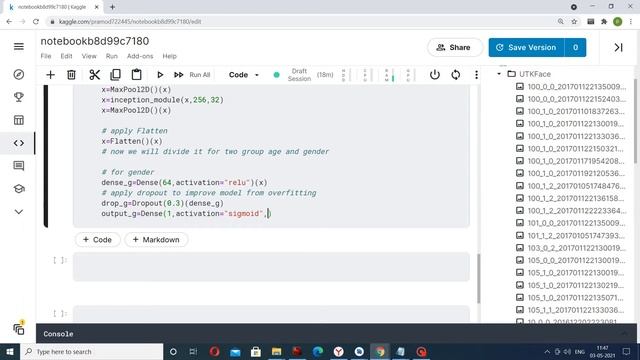
Task: Collapse the right sidebar panel
Action: pos(618,47)
